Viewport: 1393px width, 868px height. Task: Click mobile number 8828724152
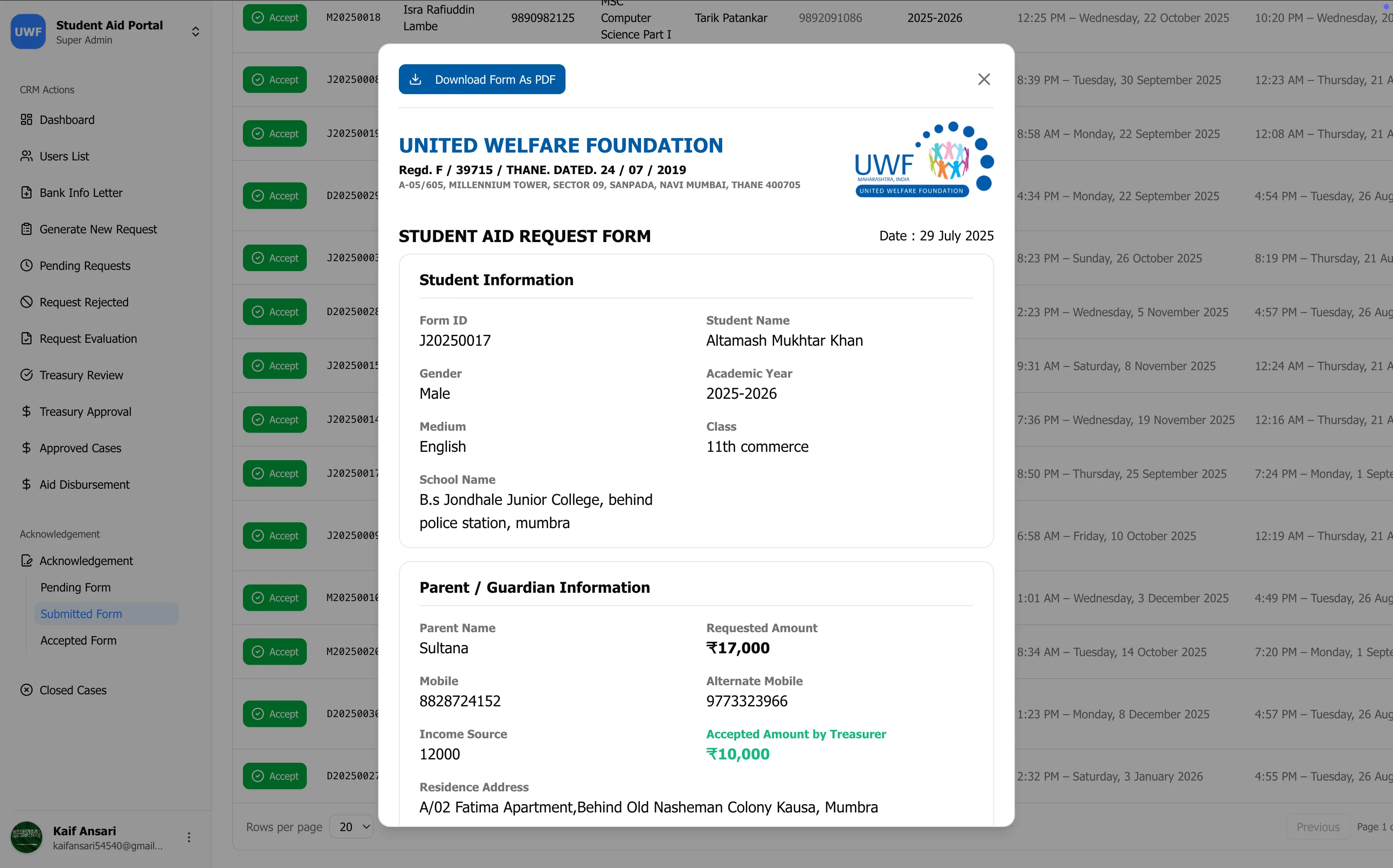coord(460,701)
